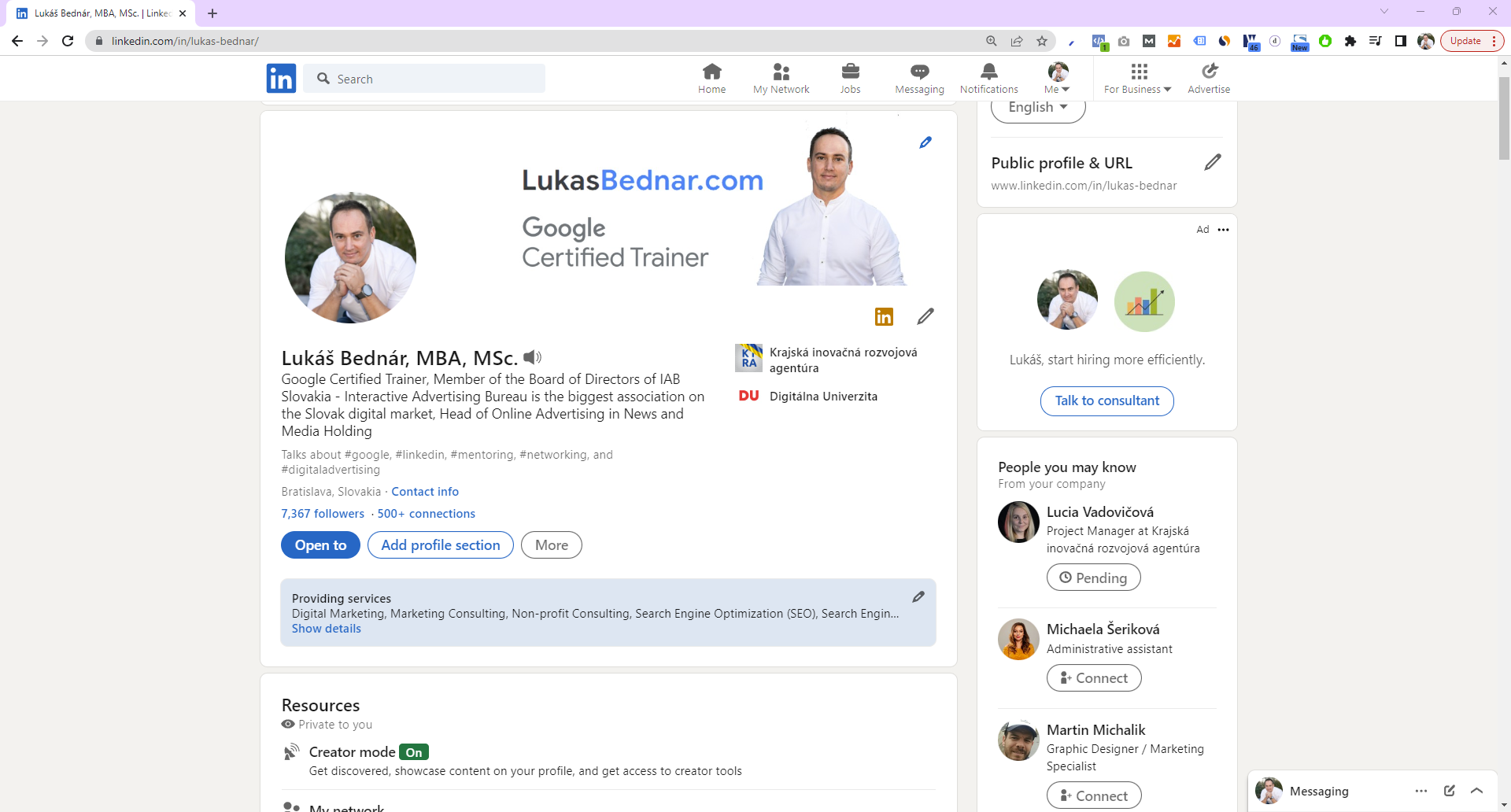Open Krajská inovačná rozvojová agentúra company
Screen dimensions: 1511x812
(x=827, y=360)
